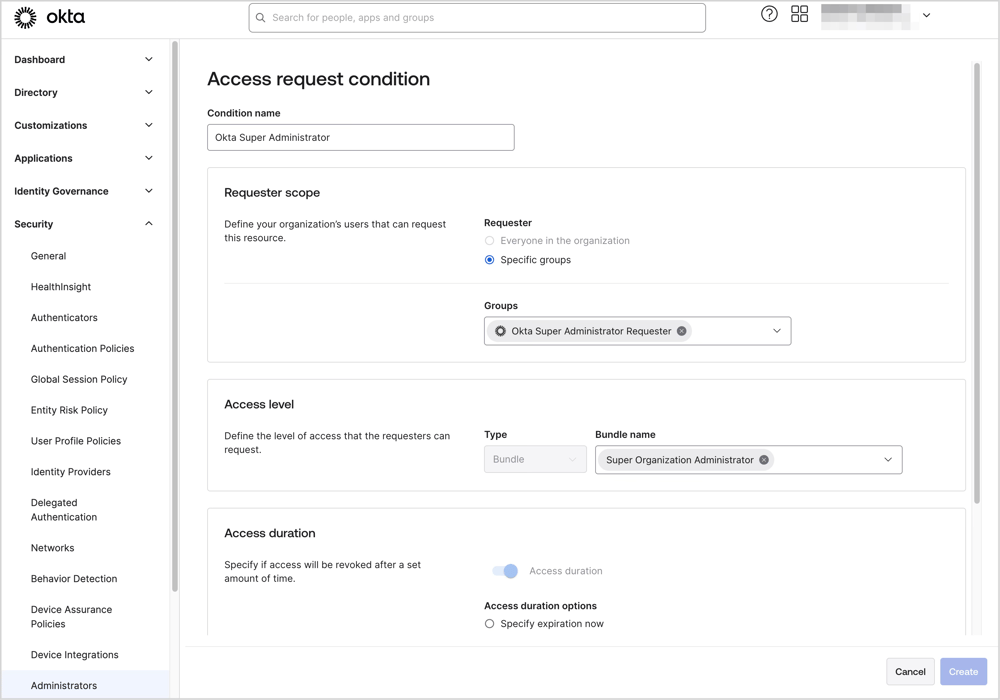The width and height of the screenshot is (1000, 700).
Task: Go to Authenticators page
Action: click(64, 317)
